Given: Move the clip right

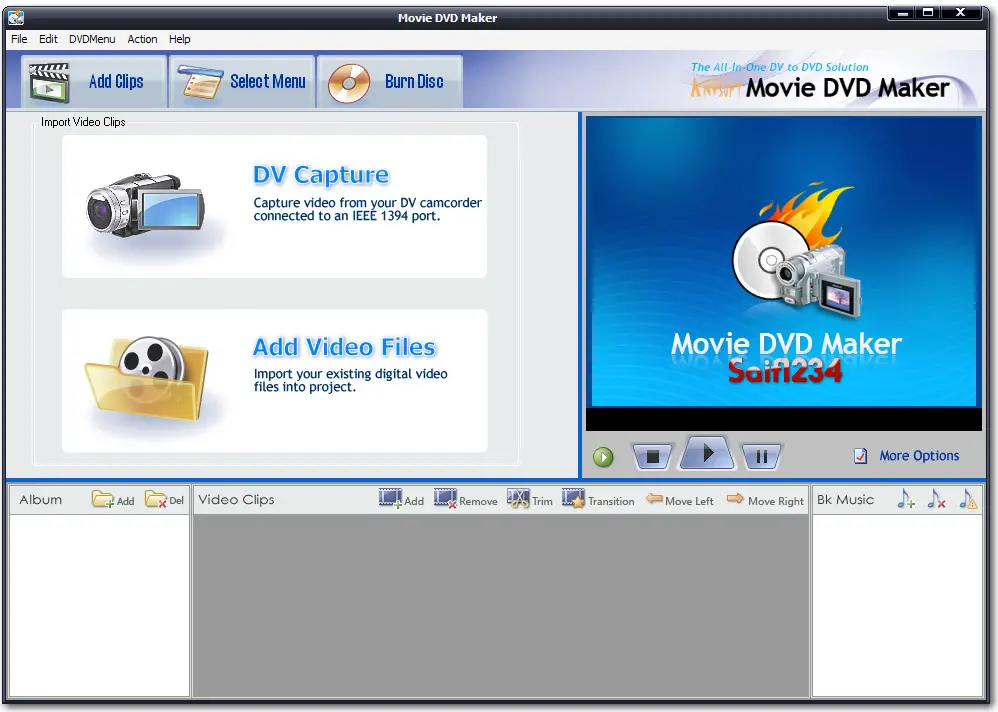Looking at the screenshot, I should (x=765, y=500).
